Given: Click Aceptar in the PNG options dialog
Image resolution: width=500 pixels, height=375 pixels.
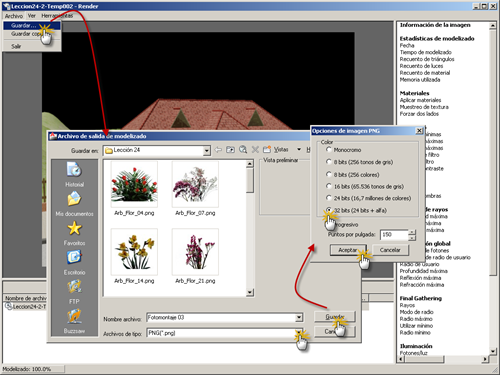Looking at the screenshot, I should tap(348, 250).
